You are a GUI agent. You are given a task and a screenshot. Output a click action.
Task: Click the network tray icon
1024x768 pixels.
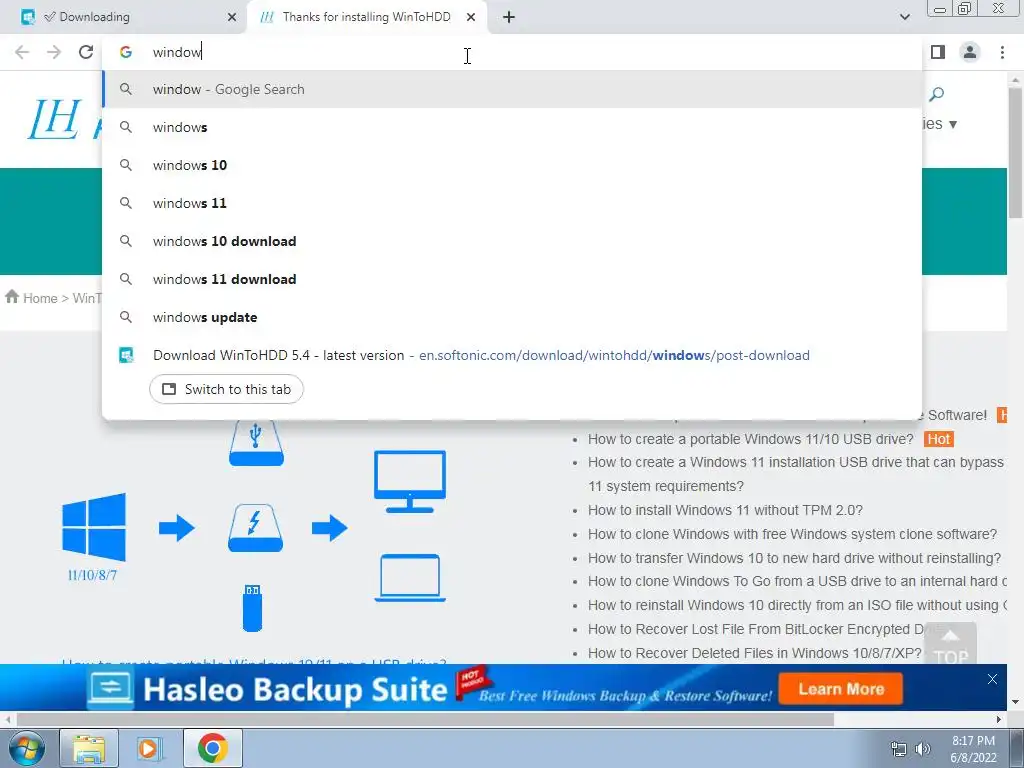click(899, 749)
